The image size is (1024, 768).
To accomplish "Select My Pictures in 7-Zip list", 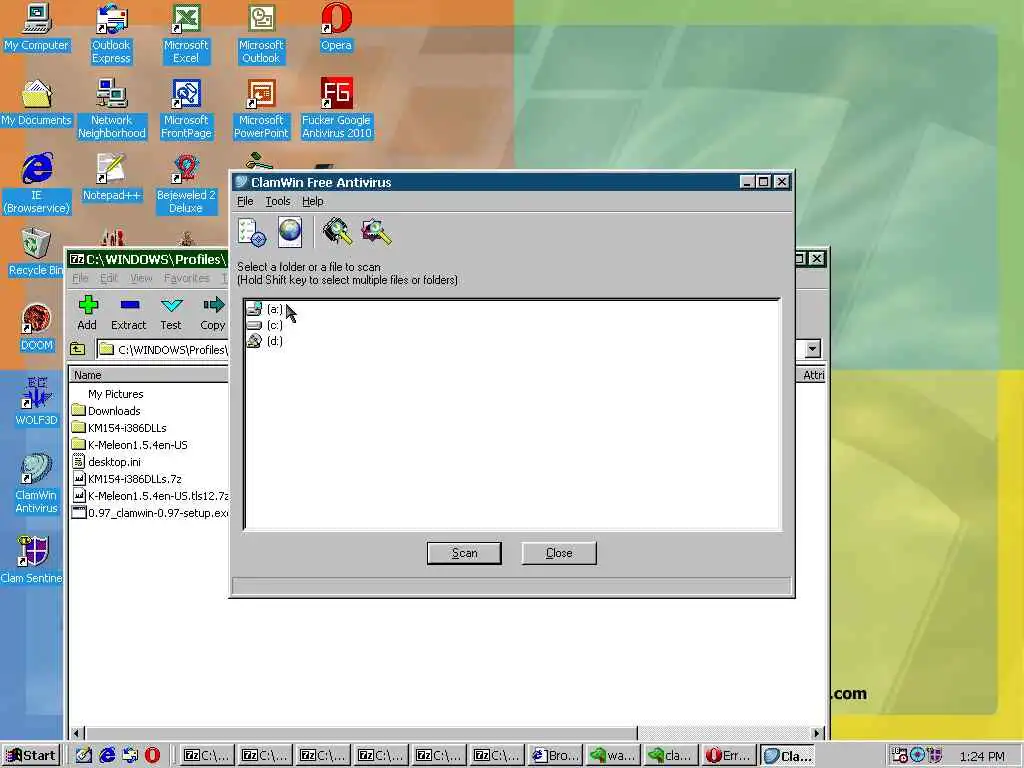I will [116, 394].
